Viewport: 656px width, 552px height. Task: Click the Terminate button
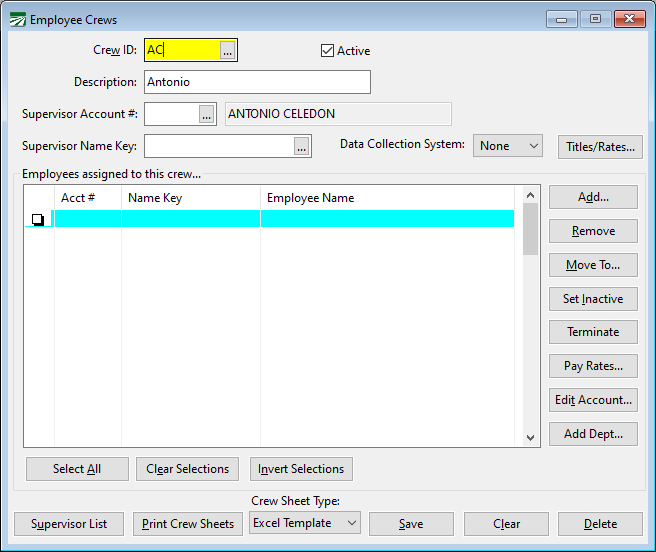593,332
